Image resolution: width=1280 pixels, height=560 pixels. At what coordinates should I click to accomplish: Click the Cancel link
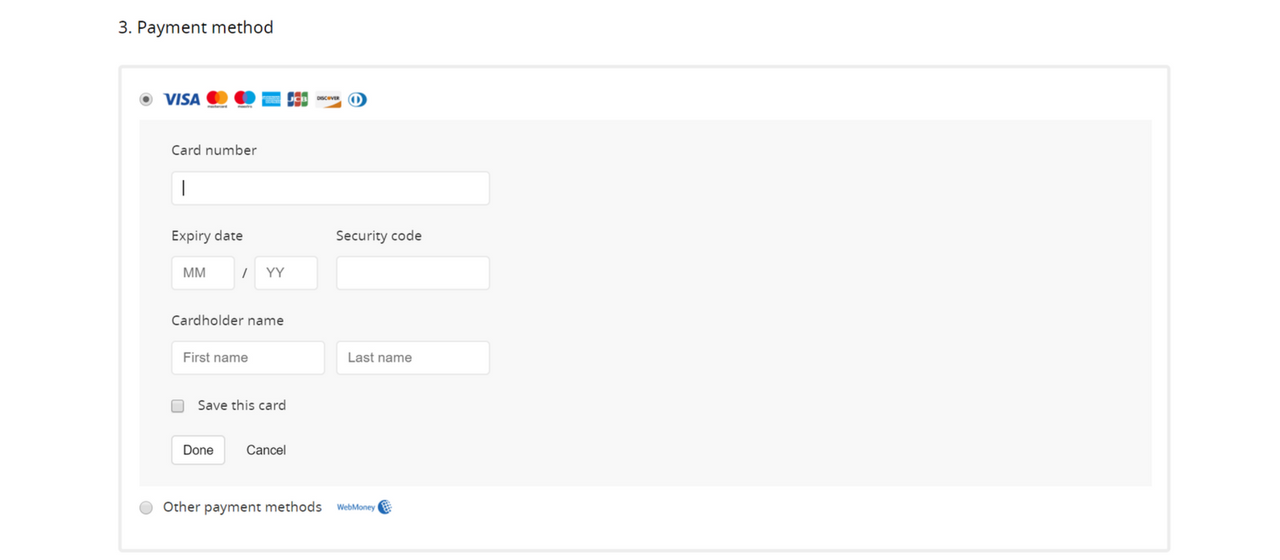pos(266,450)
